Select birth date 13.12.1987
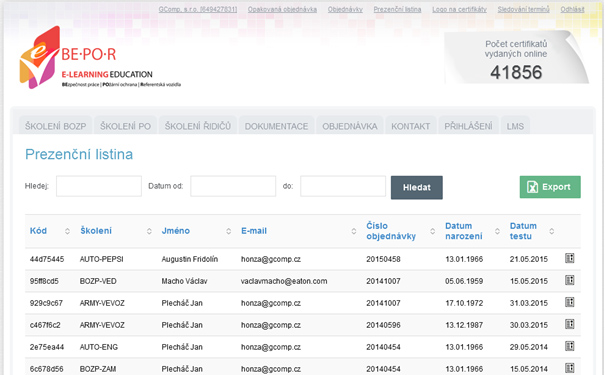The height and width of the screenshot is (375, 605). 464,325
